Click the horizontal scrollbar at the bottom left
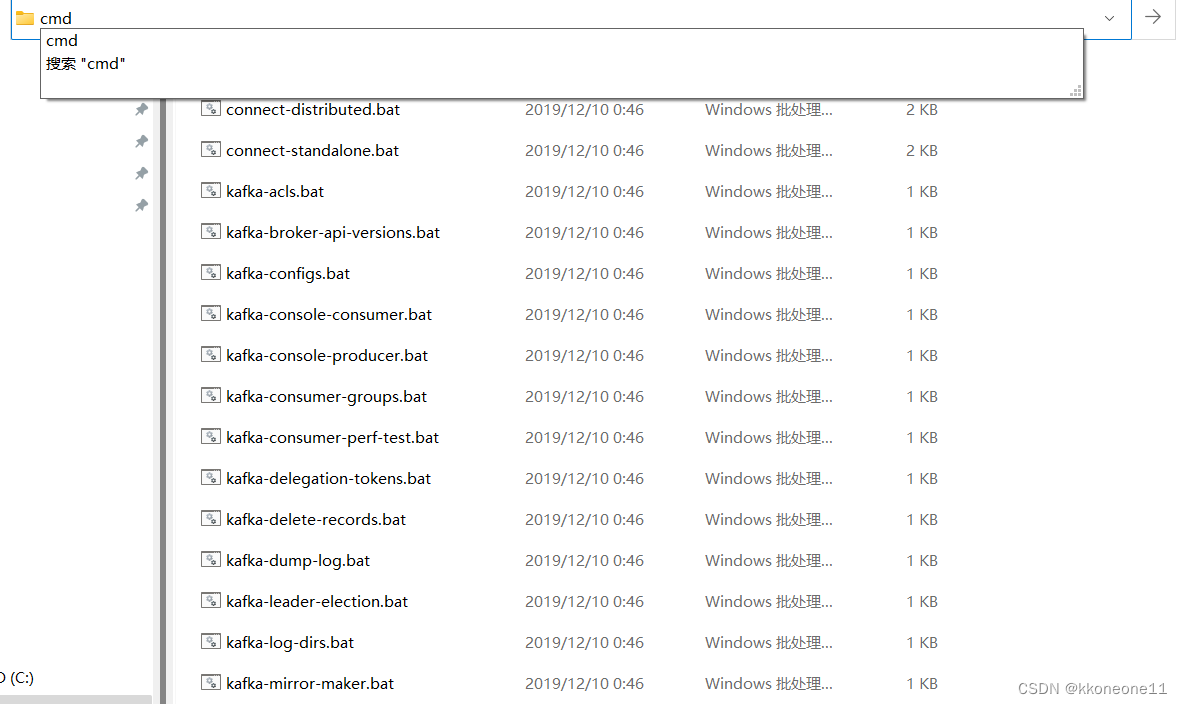This screenshot has height=704, width=1182. (76, 699)
